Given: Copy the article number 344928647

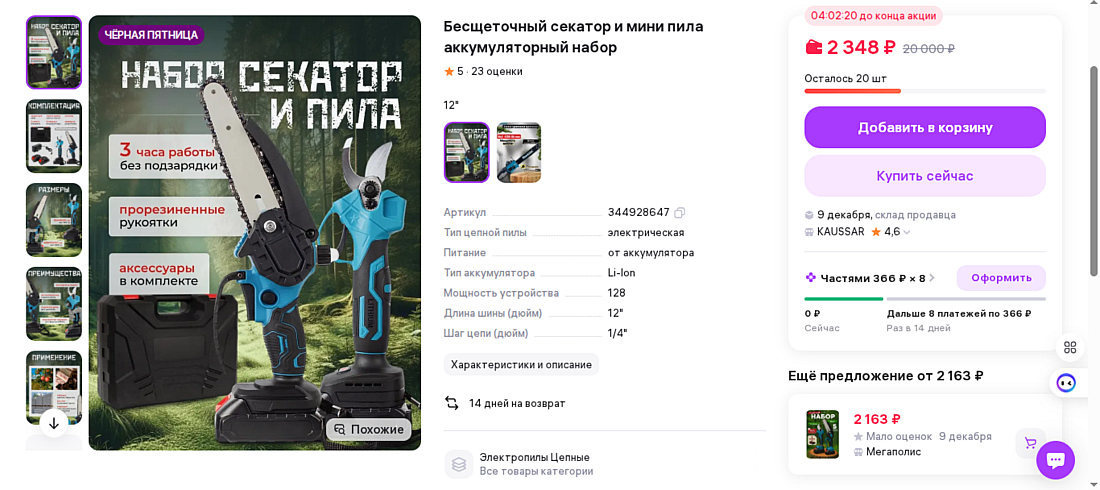Looking at the screenshot, I should (679, 212).
